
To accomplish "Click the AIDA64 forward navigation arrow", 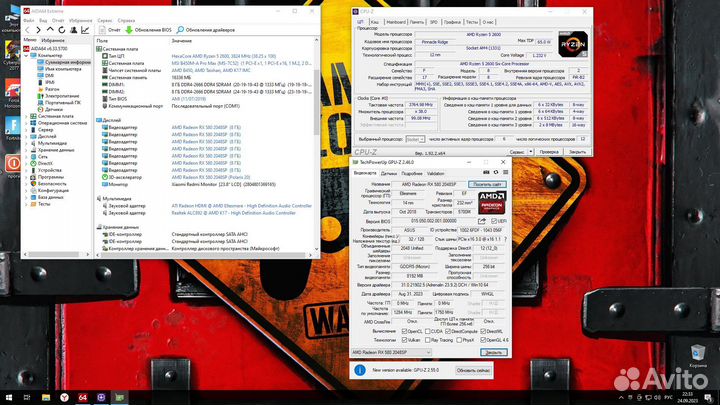I will pos(39,30).
